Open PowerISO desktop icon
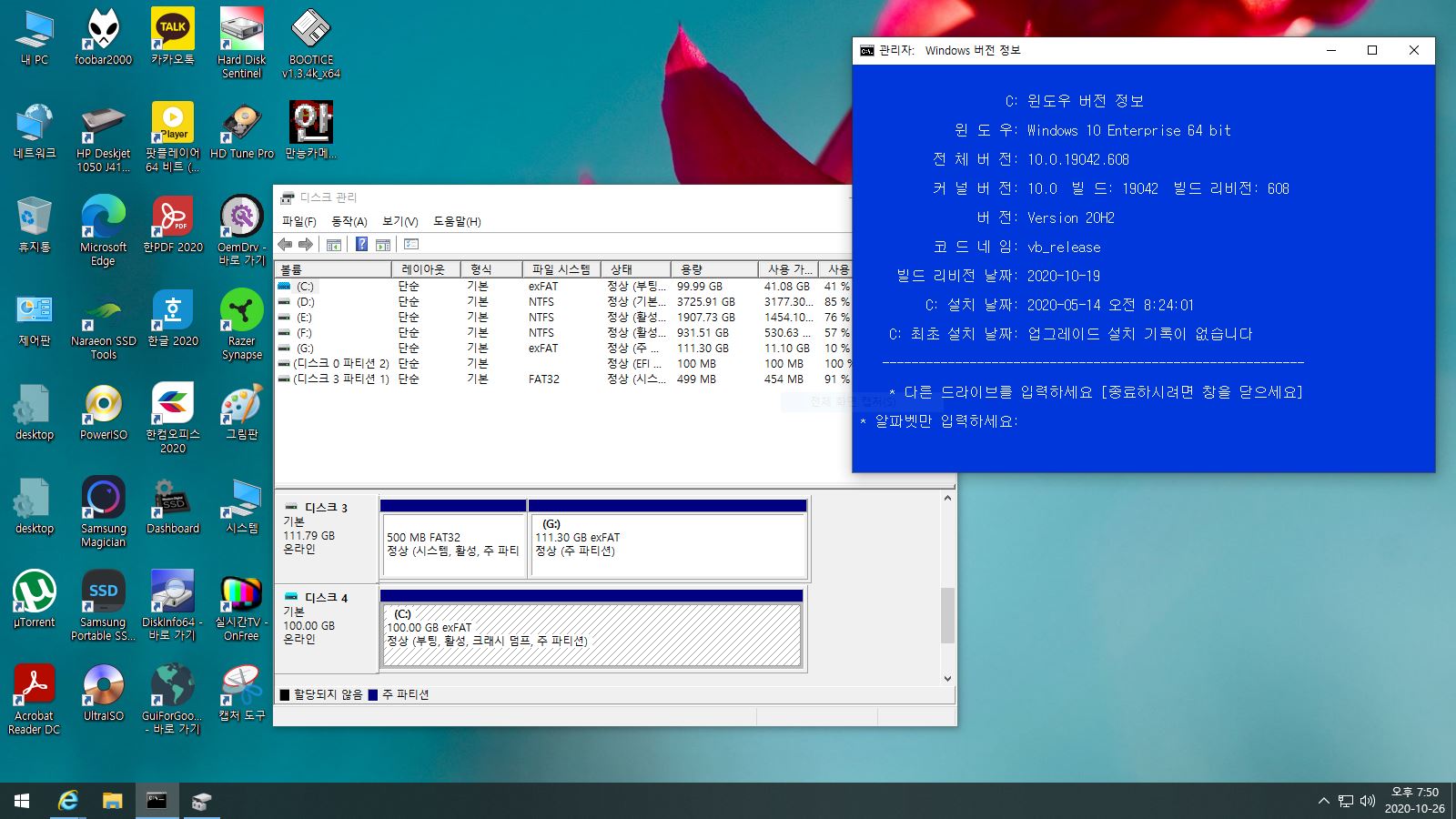Image resolution: width=1456 pixels, height=819 pixels. coord(104,412)
